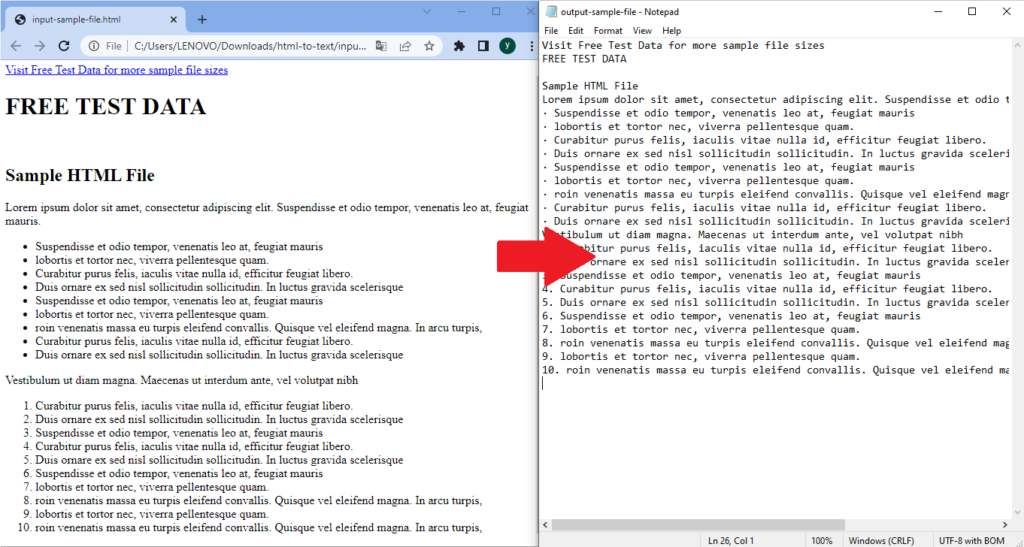This screenshot has width=1024, height=547.
Task: Click Notepad's horizontal scrollbar right arrow
Action: [x=1005, y=525]
